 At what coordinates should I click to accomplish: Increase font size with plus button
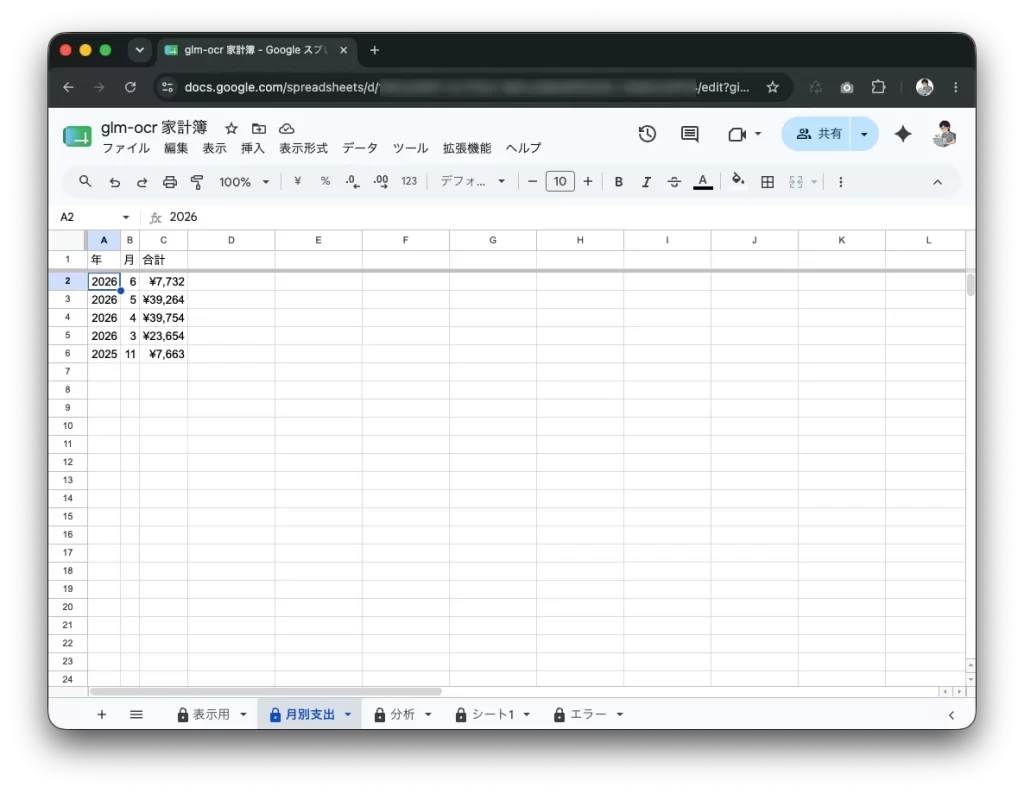click(x=588, y=182)
